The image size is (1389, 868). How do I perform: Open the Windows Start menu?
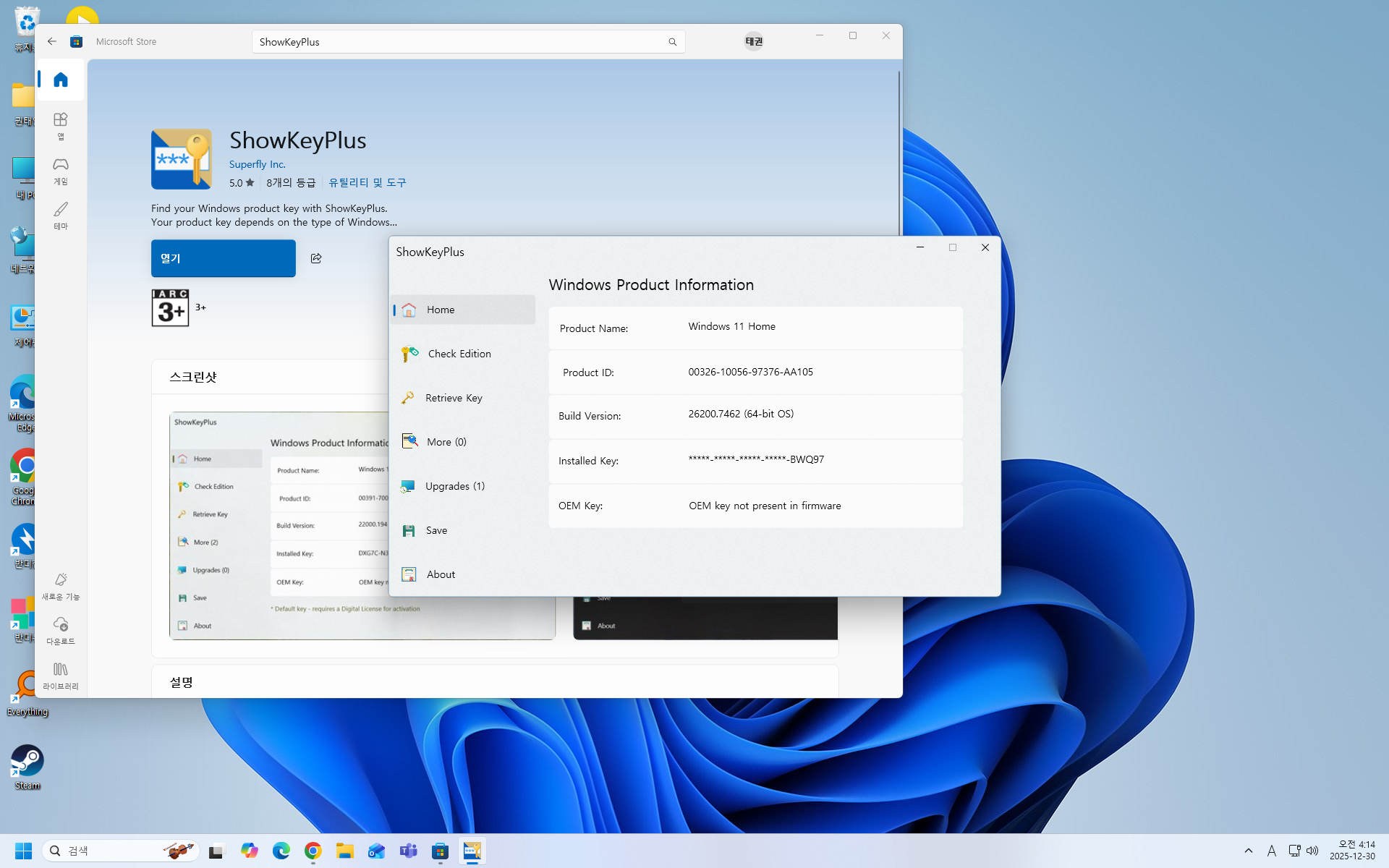click(23, 851)
